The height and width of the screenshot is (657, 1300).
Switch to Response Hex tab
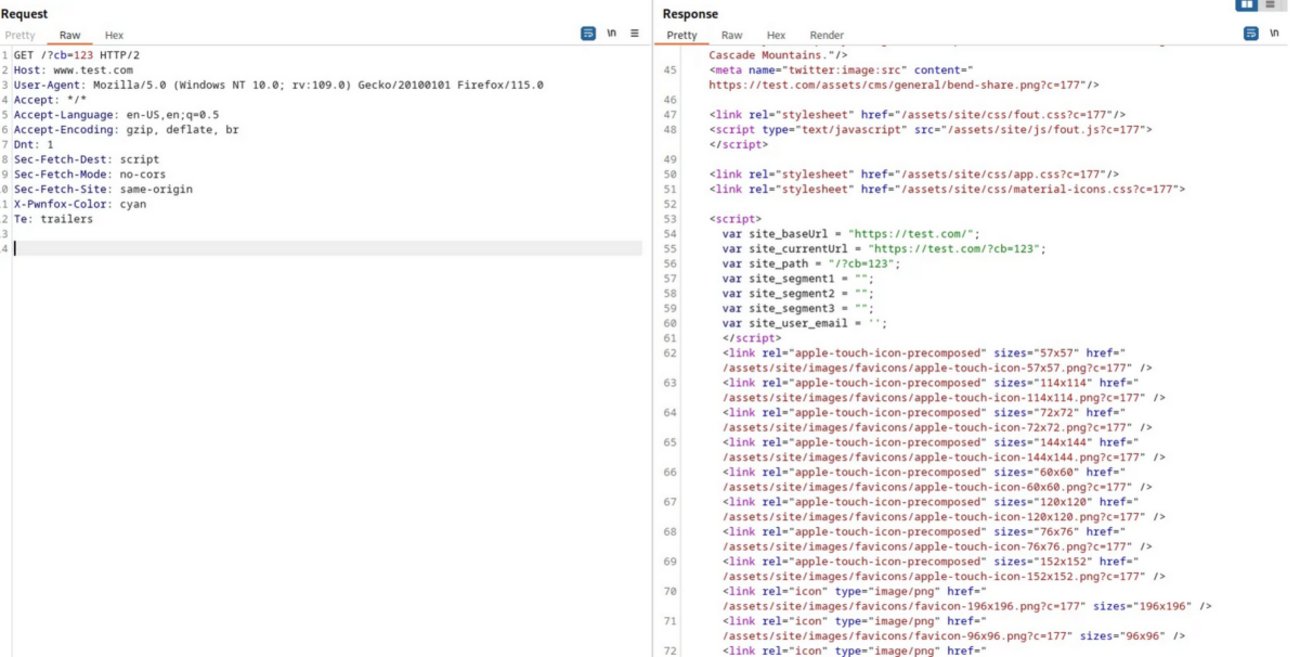pyautogui.click(x=776, y=35)
